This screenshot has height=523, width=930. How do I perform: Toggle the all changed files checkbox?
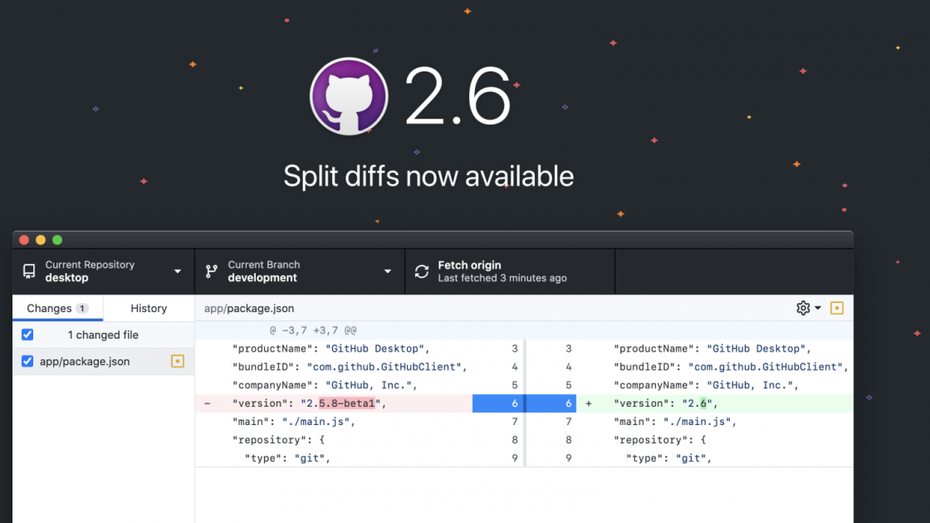pyautogui.click(x=27, y=335)
